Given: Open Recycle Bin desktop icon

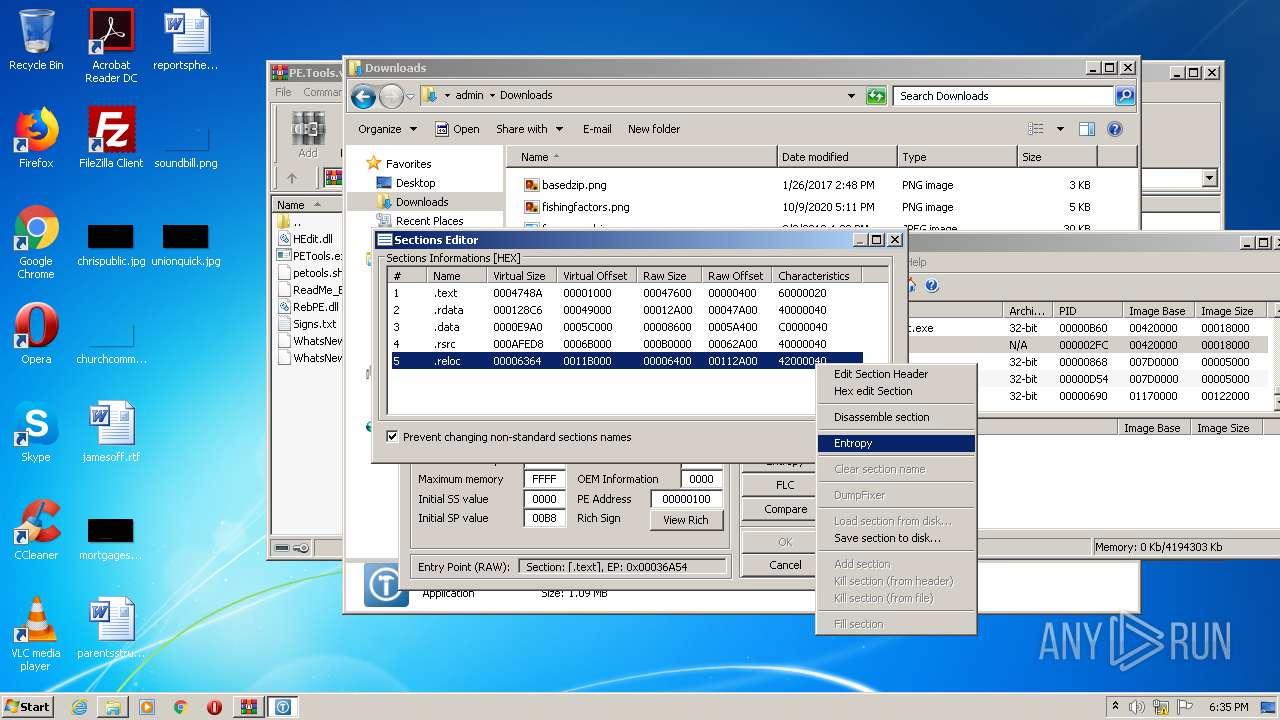Looking at the screenshot, I should pos(35,40).
